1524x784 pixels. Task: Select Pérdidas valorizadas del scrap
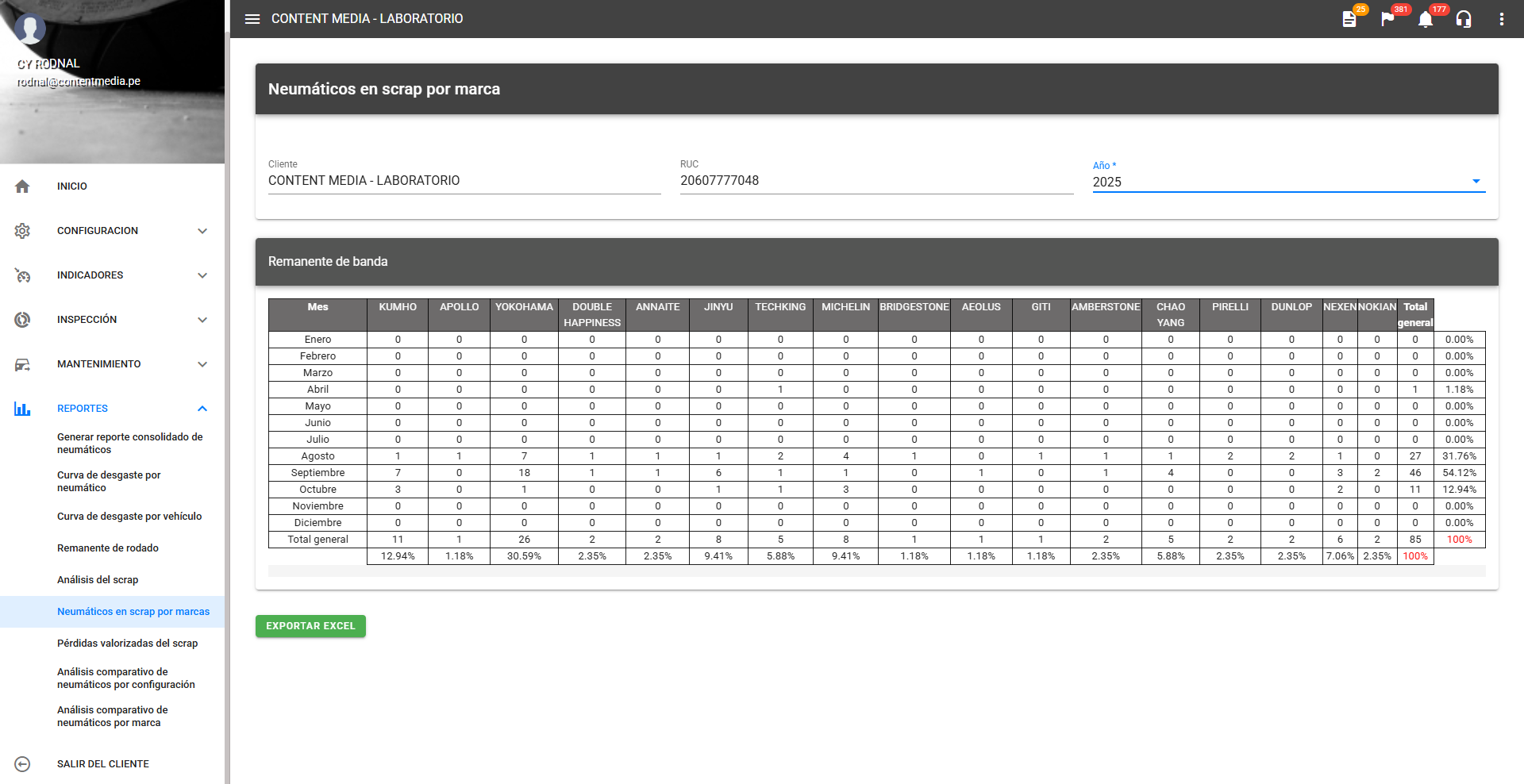tap(127, 644)
